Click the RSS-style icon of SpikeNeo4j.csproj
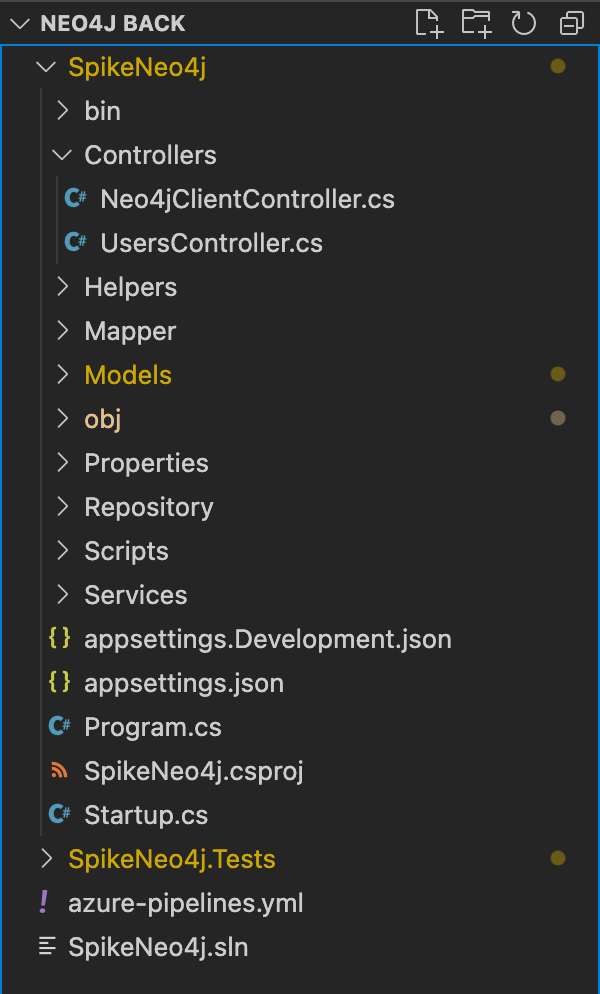 point(60,770)
